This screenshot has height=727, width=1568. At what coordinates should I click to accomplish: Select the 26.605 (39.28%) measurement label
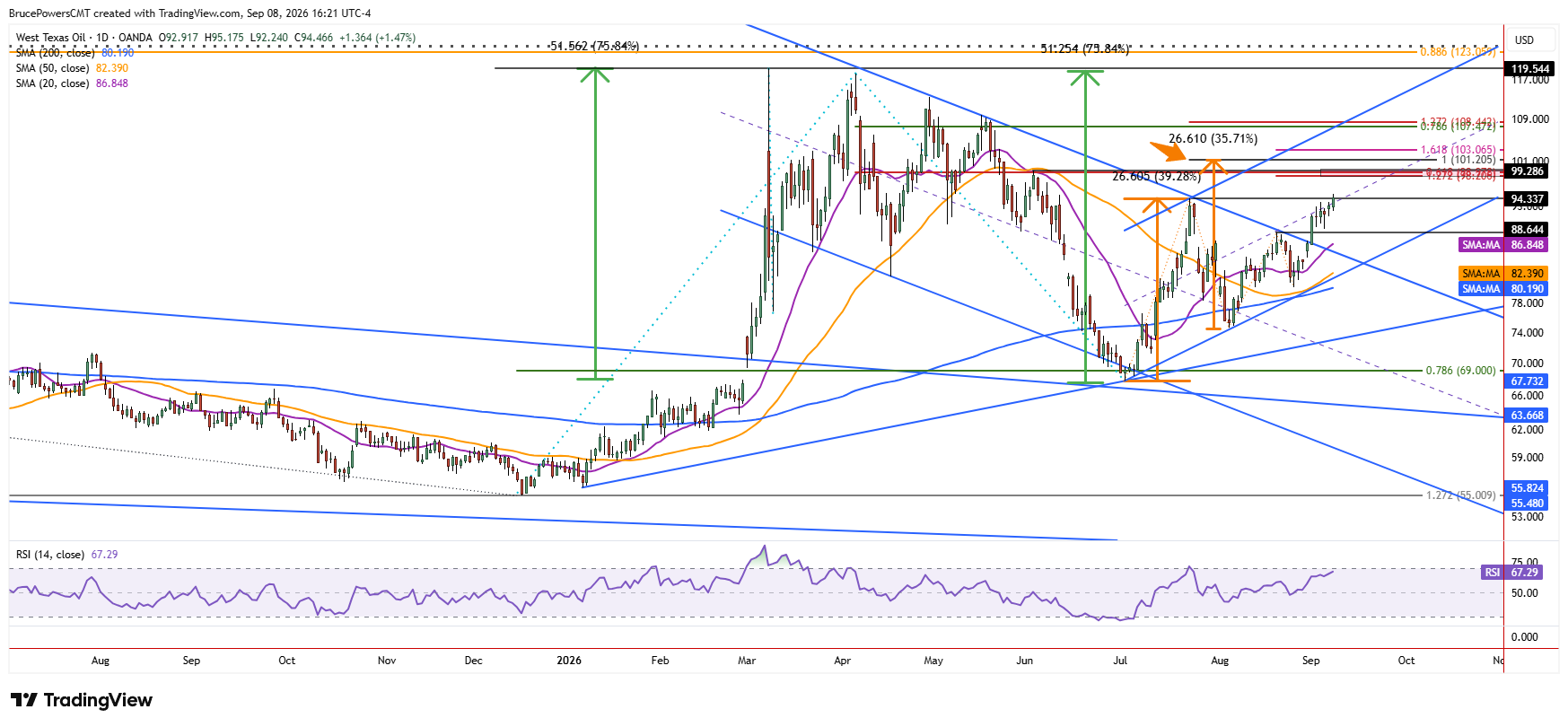1156,177
